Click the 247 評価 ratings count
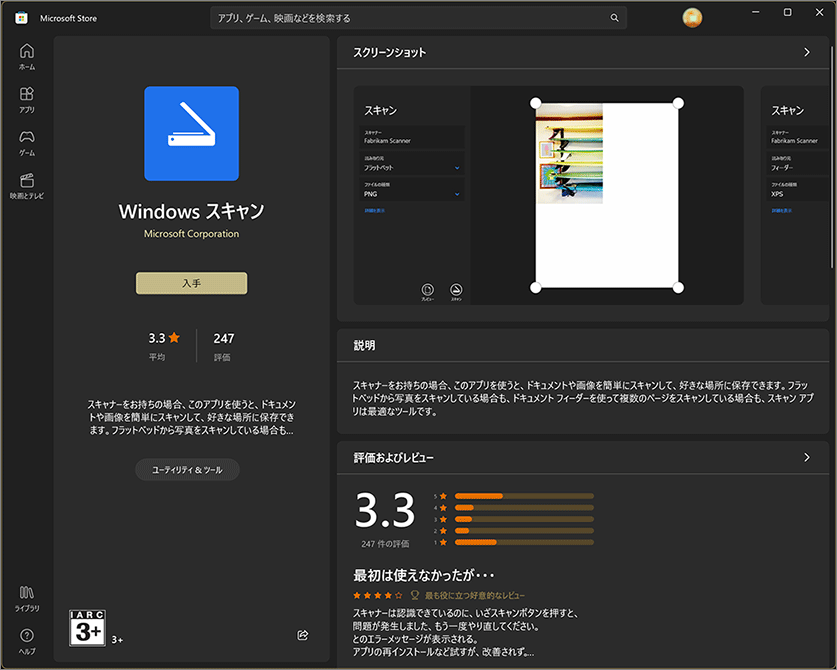This screenshot has height=670, width=837. [x=223, y=346]
